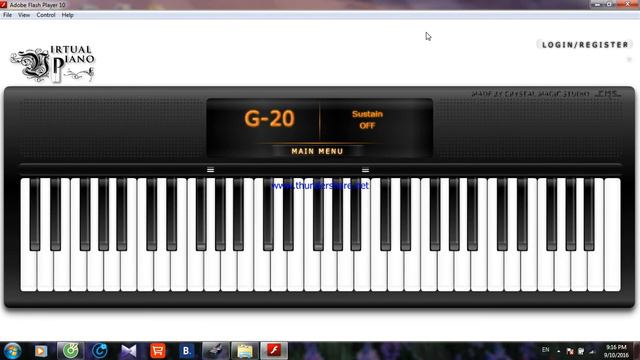Click the Adobe Flash Player title bar icon
The image size is (640, 360).
point(4,5)
